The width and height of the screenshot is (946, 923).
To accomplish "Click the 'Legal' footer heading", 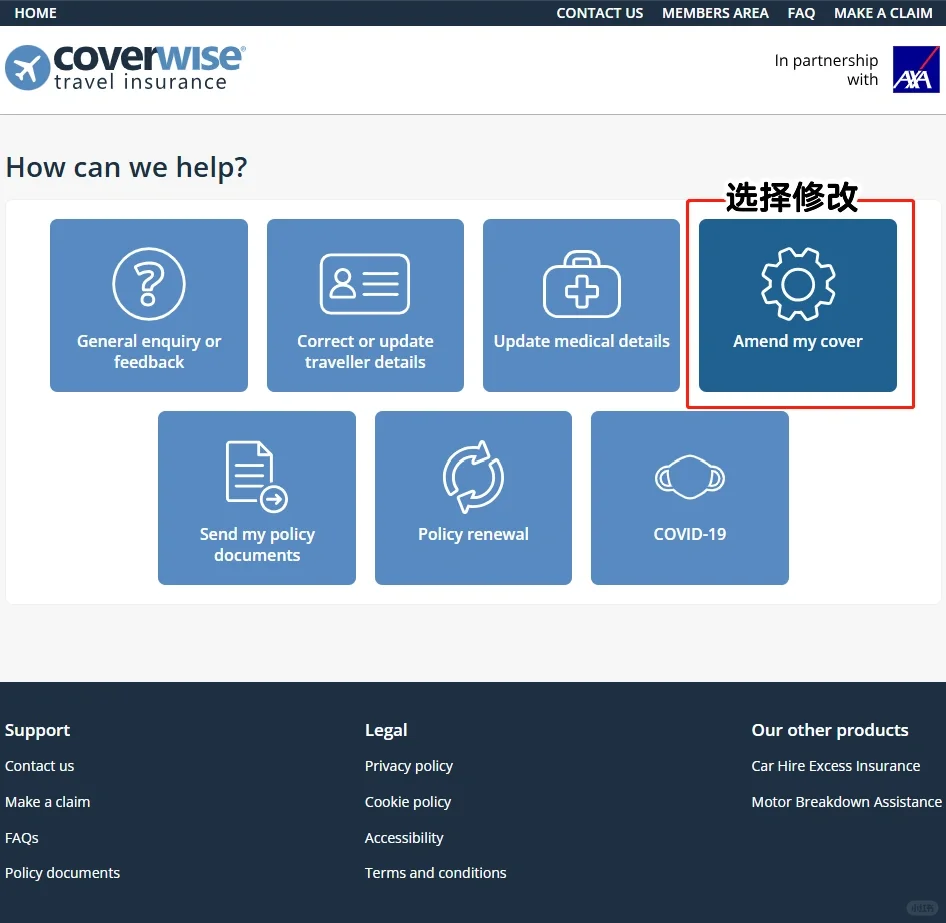I will (386, 730).
